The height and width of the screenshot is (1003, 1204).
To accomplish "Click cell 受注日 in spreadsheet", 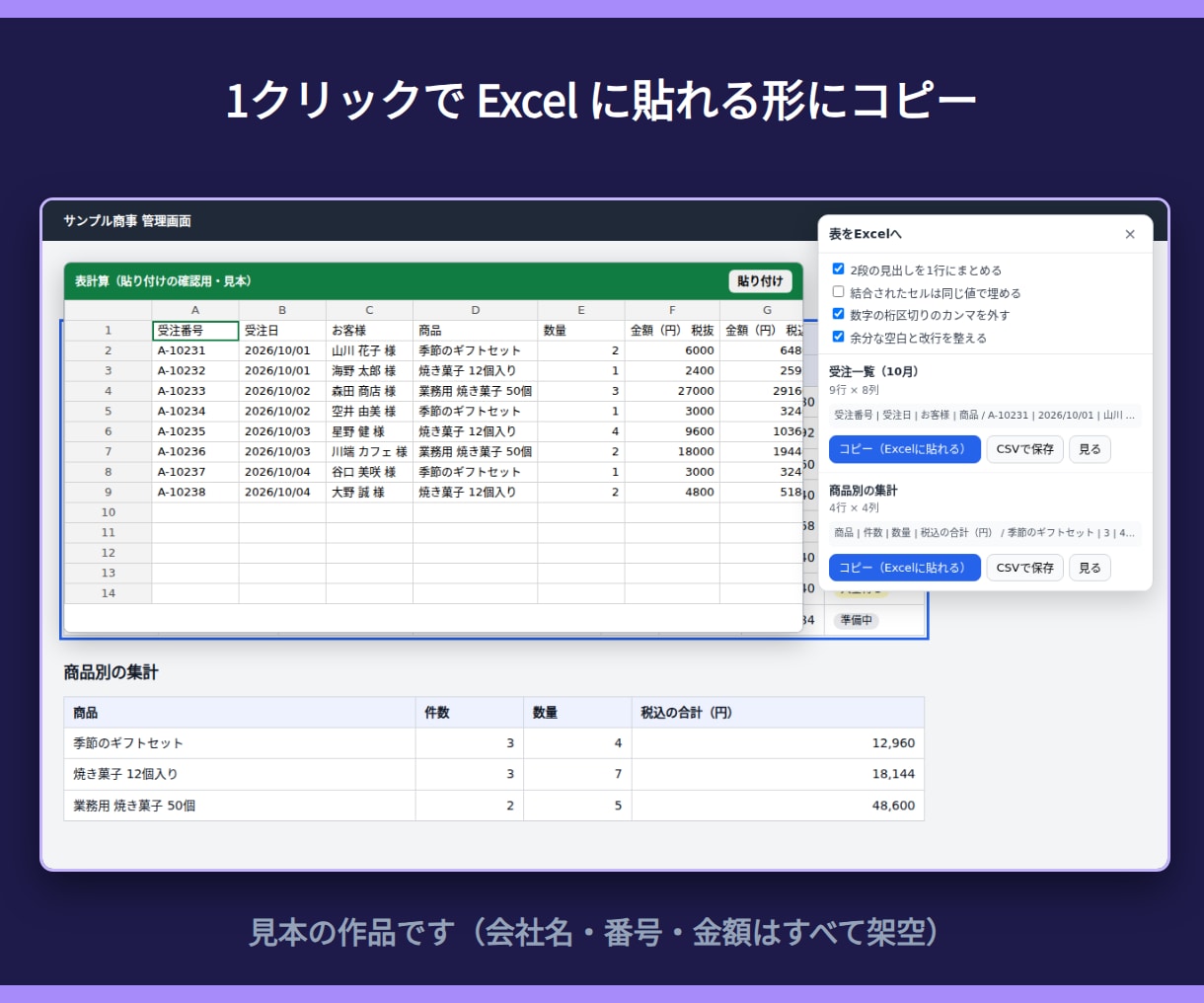I will coord(282,331).
